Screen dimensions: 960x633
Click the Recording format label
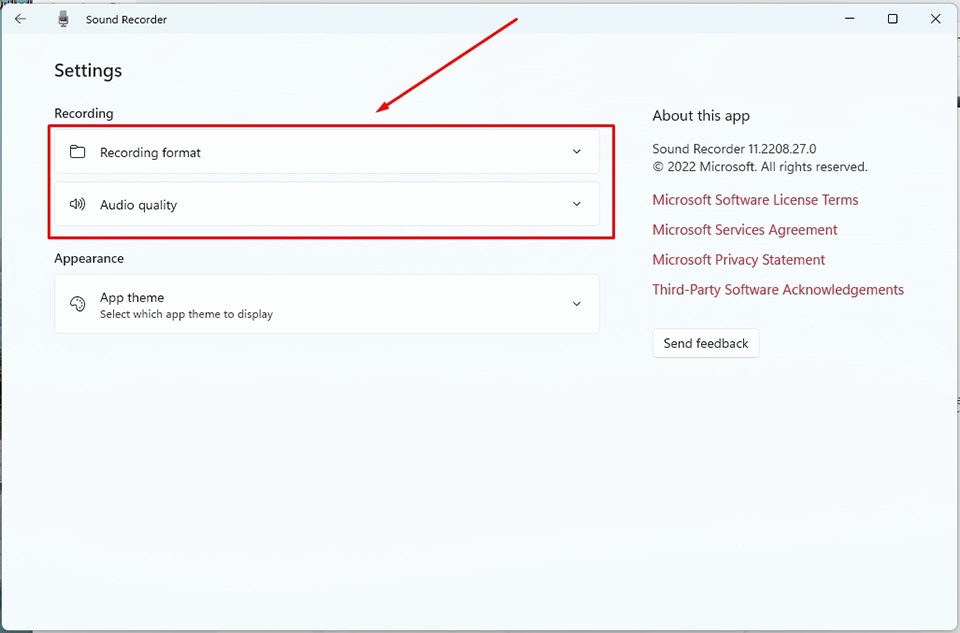click(x=150, y=152)
